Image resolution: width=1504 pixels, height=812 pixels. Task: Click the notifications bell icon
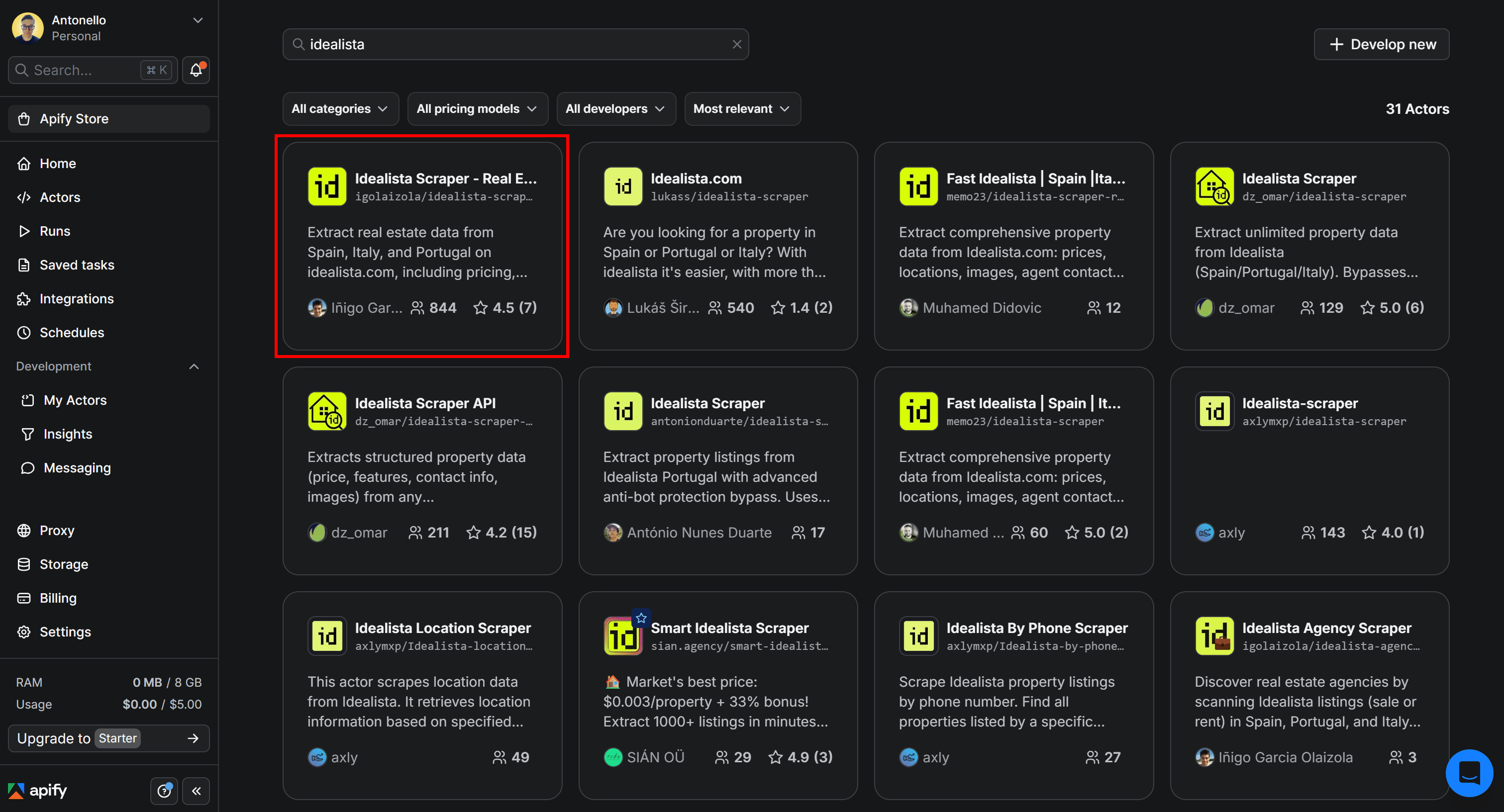(196, 70)
